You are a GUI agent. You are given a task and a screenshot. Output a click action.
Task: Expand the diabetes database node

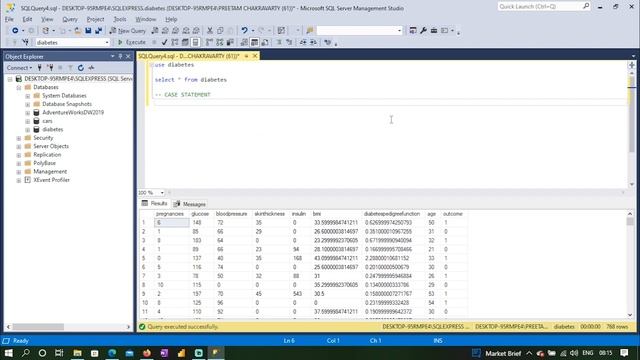(x=27, y=129)
